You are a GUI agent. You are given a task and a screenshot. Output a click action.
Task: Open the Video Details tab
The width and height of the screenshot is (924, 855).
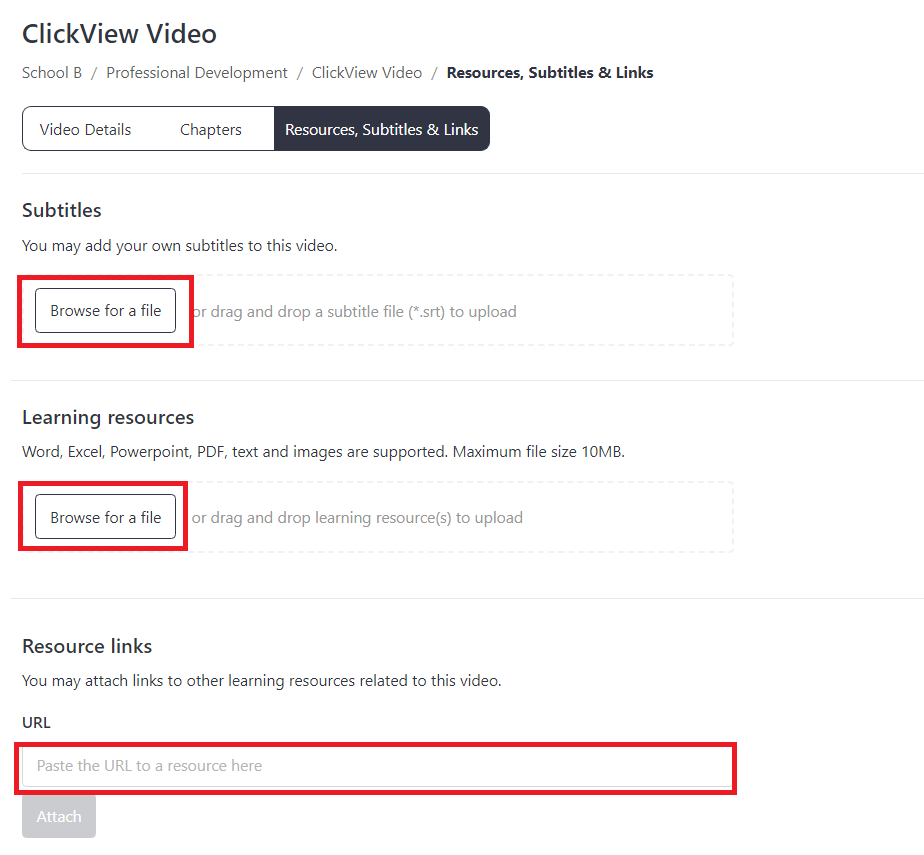[85, 129]
